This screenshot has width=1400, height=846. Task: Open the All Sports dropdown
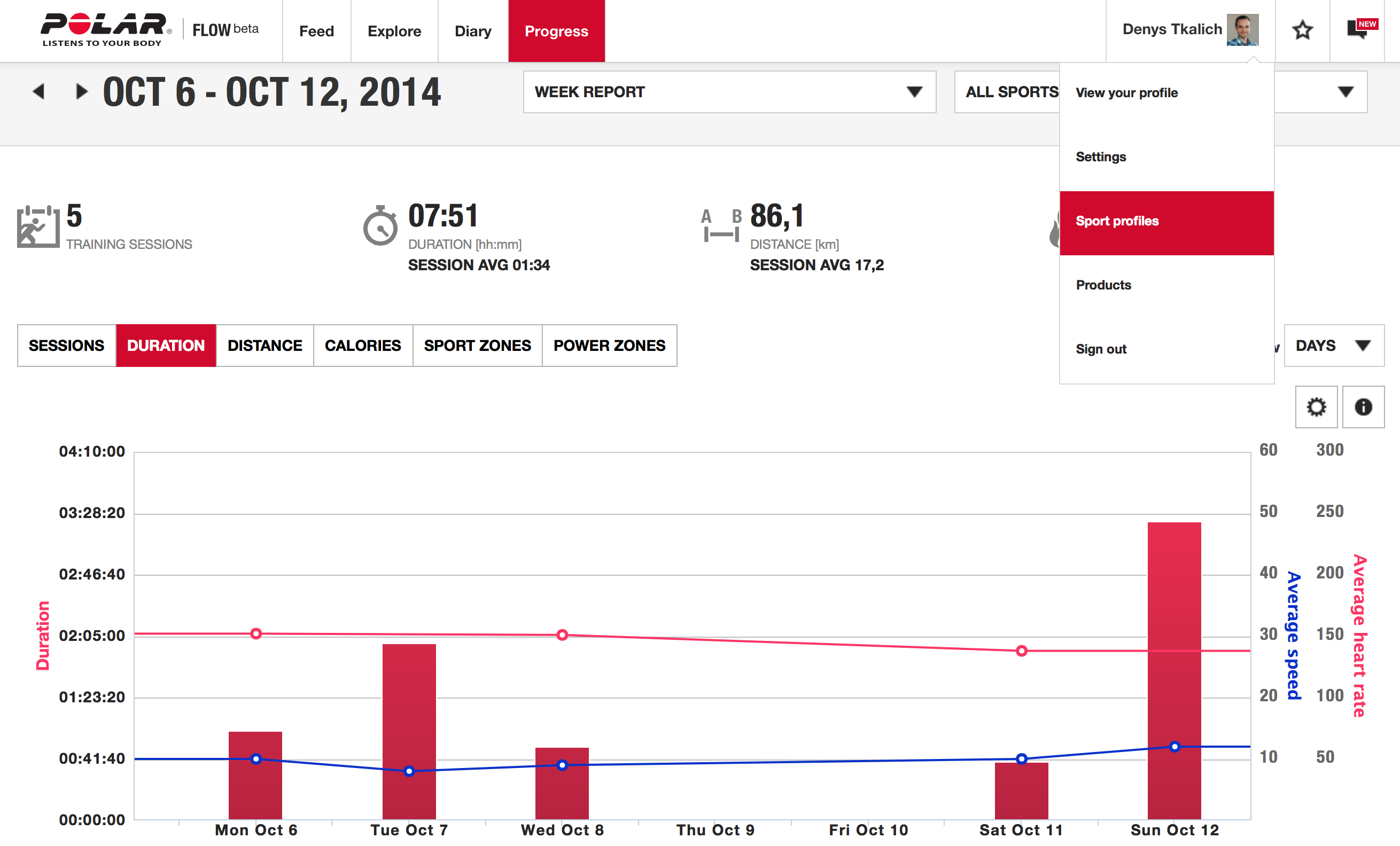pyautogui.click(x=1007, y=92)
